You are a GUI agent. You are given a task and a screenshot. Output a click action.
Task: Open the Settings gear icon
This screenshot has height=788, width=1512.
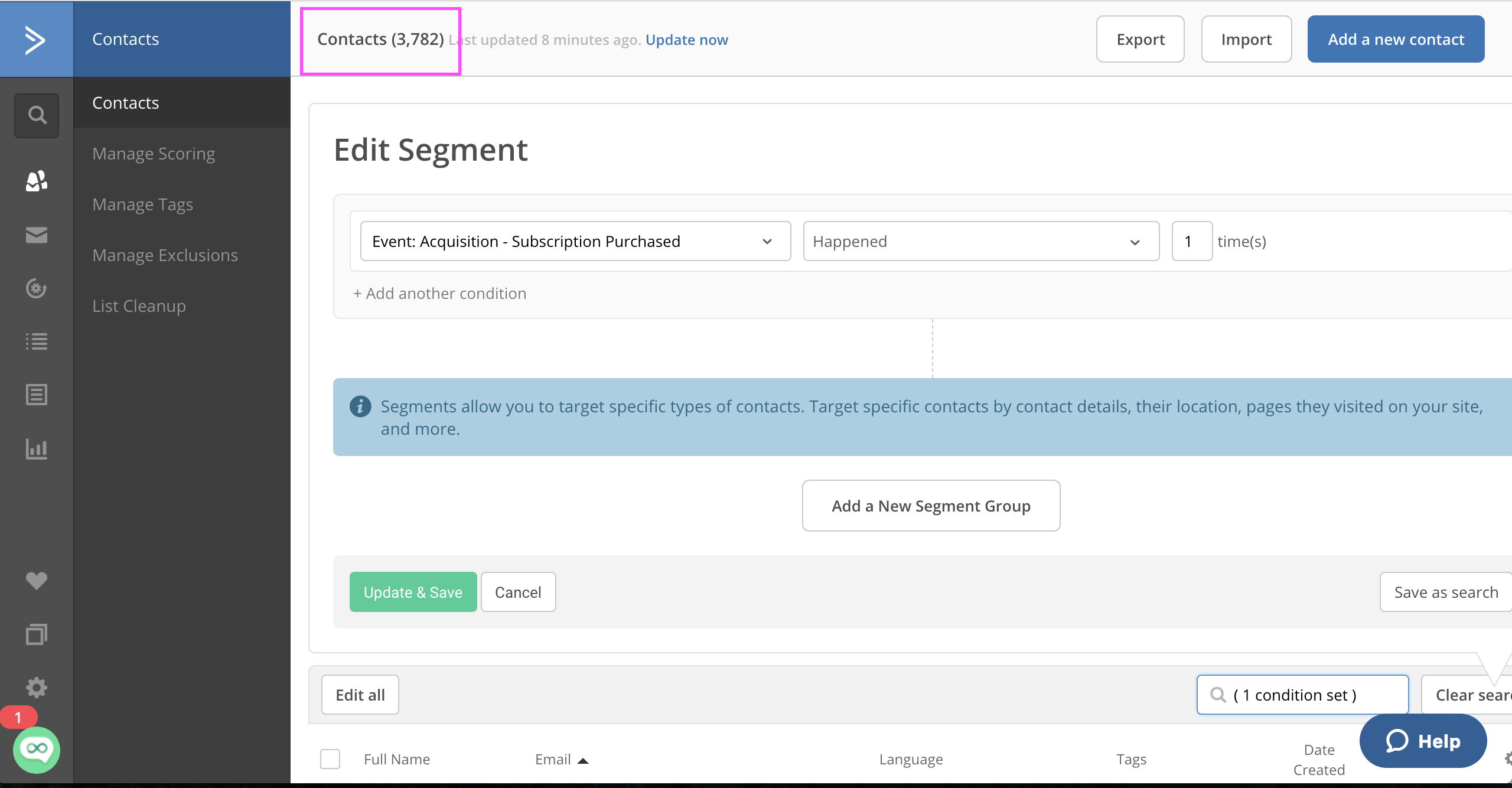click(x=37, y=688)
